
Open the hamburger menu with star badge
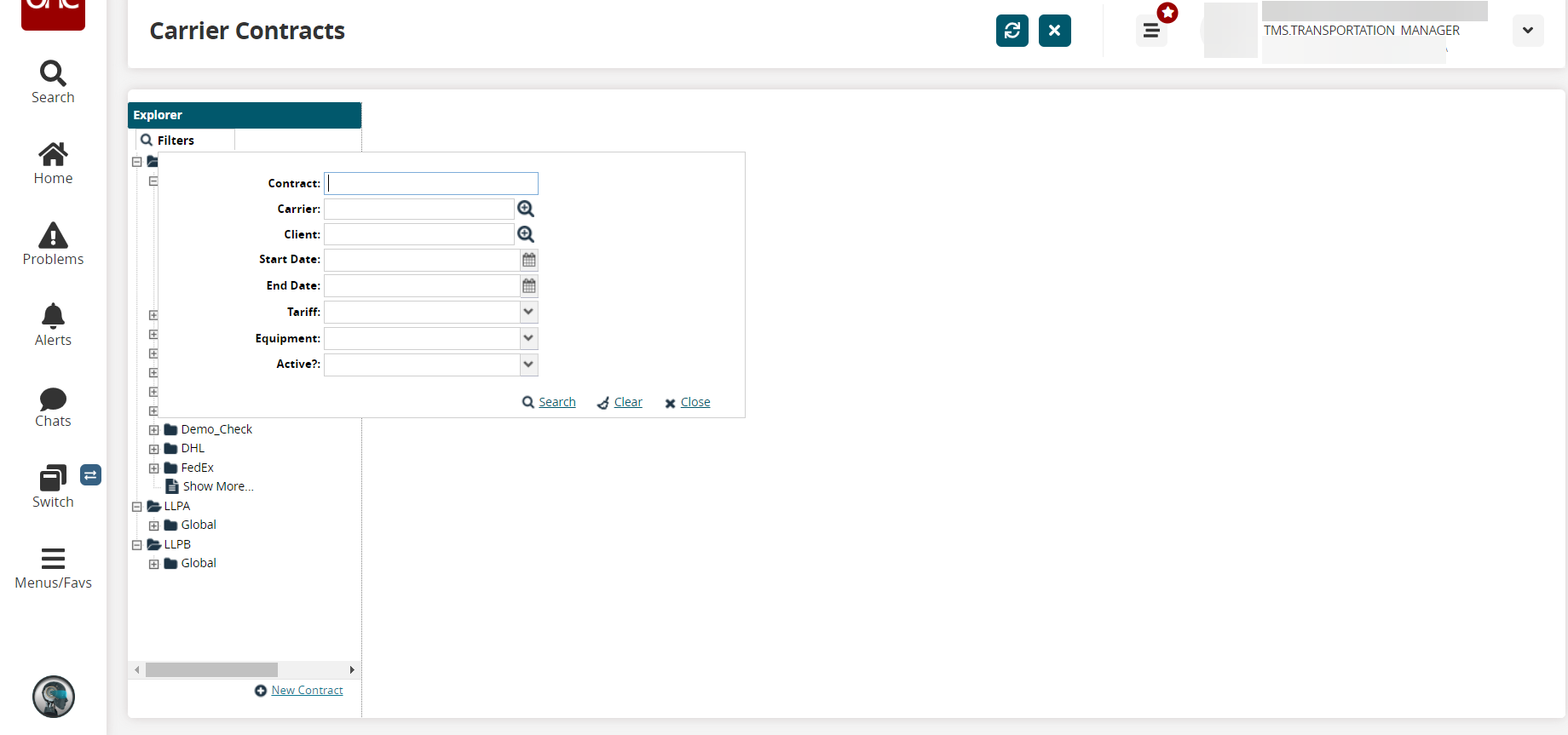pos(1151,31)
